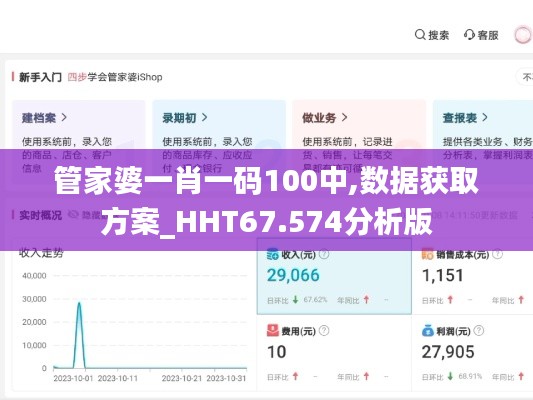Screen dimensions: 533x400
Task: Select the 利润 value 27,905
Action: click(448, 352)
